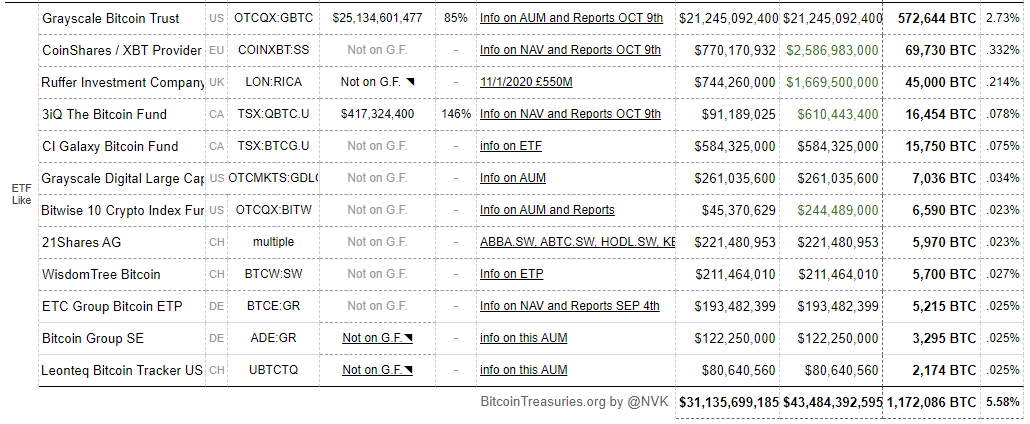Select the Grayscale Bitcoin Trust name cell

point(111,18)
